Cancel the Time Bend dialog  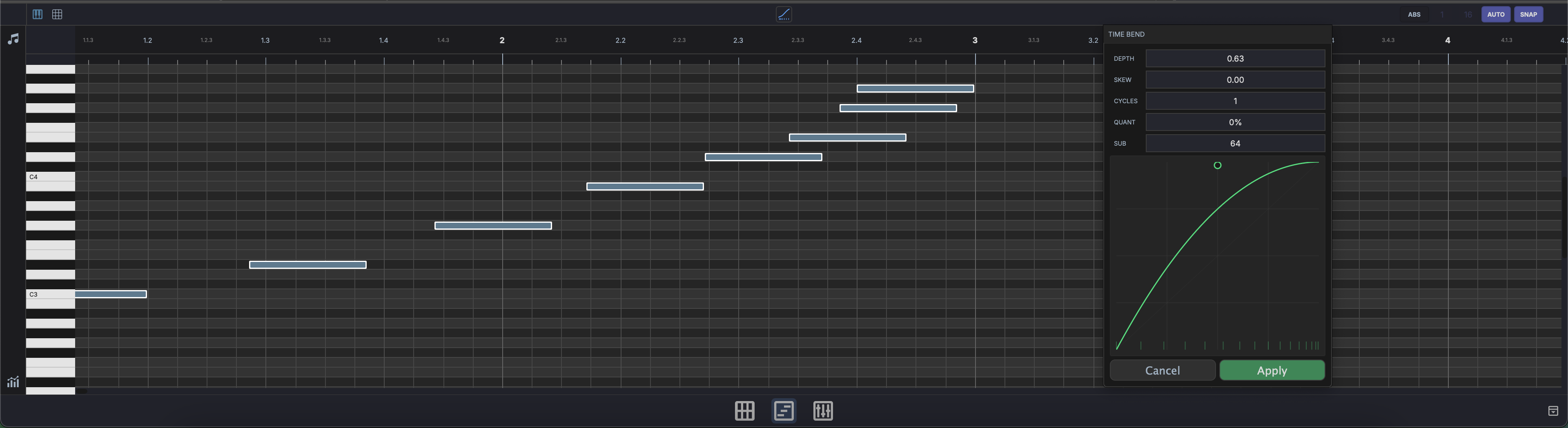tap(1162, 370)
